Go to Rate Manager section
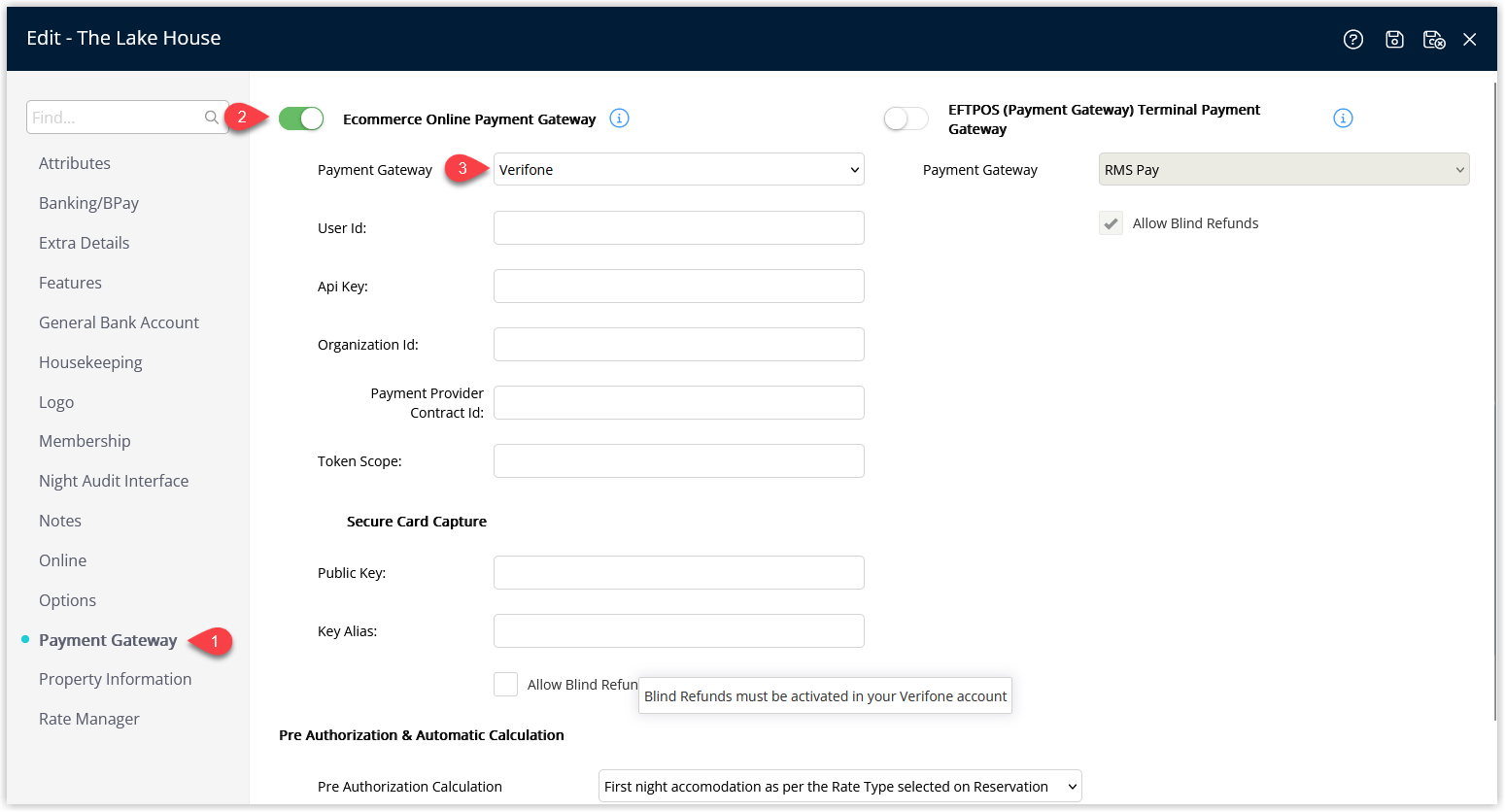 click(x=88, y=719)
